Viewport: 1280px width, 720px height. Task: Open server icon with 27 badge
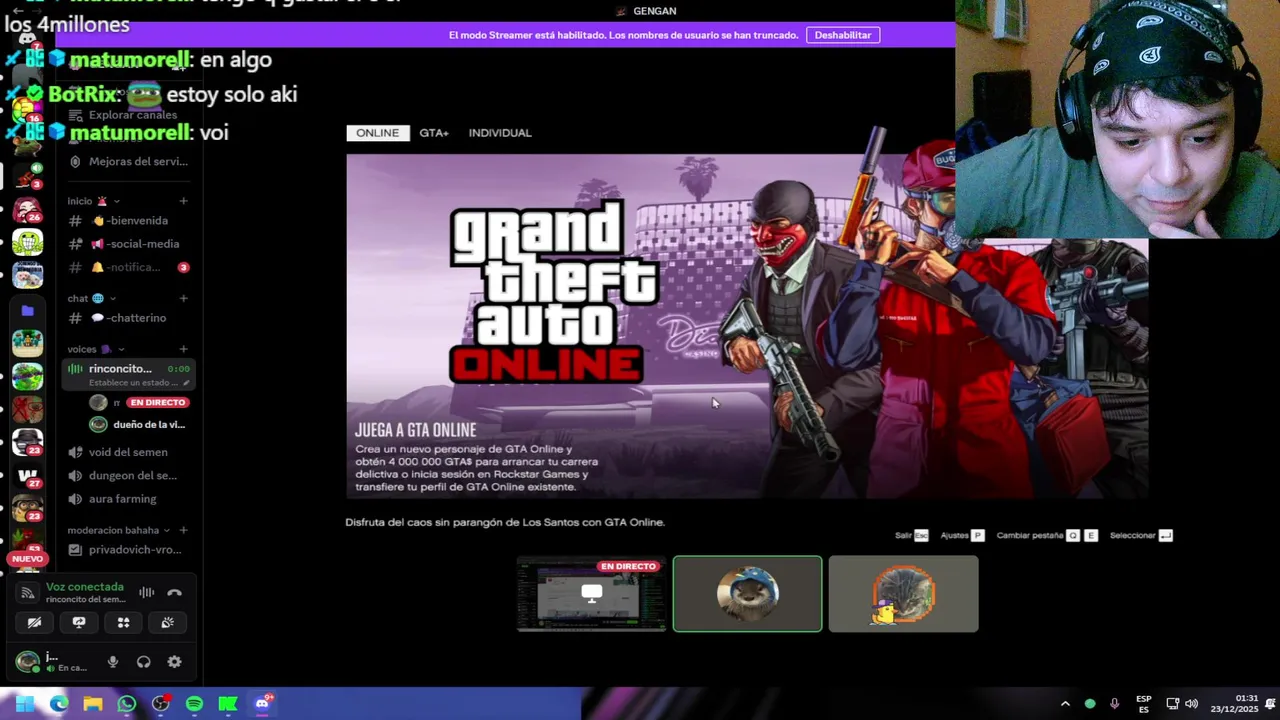(x=28, y=477)
